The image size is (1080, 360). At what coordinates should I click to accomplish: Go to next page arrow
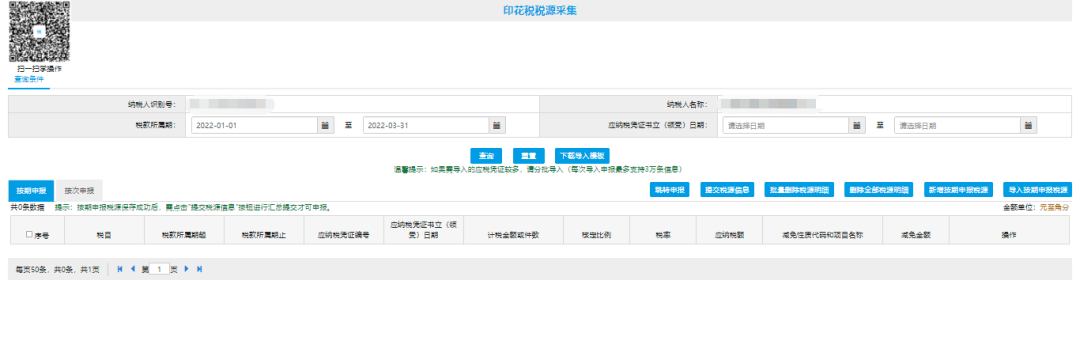(187, 269)
